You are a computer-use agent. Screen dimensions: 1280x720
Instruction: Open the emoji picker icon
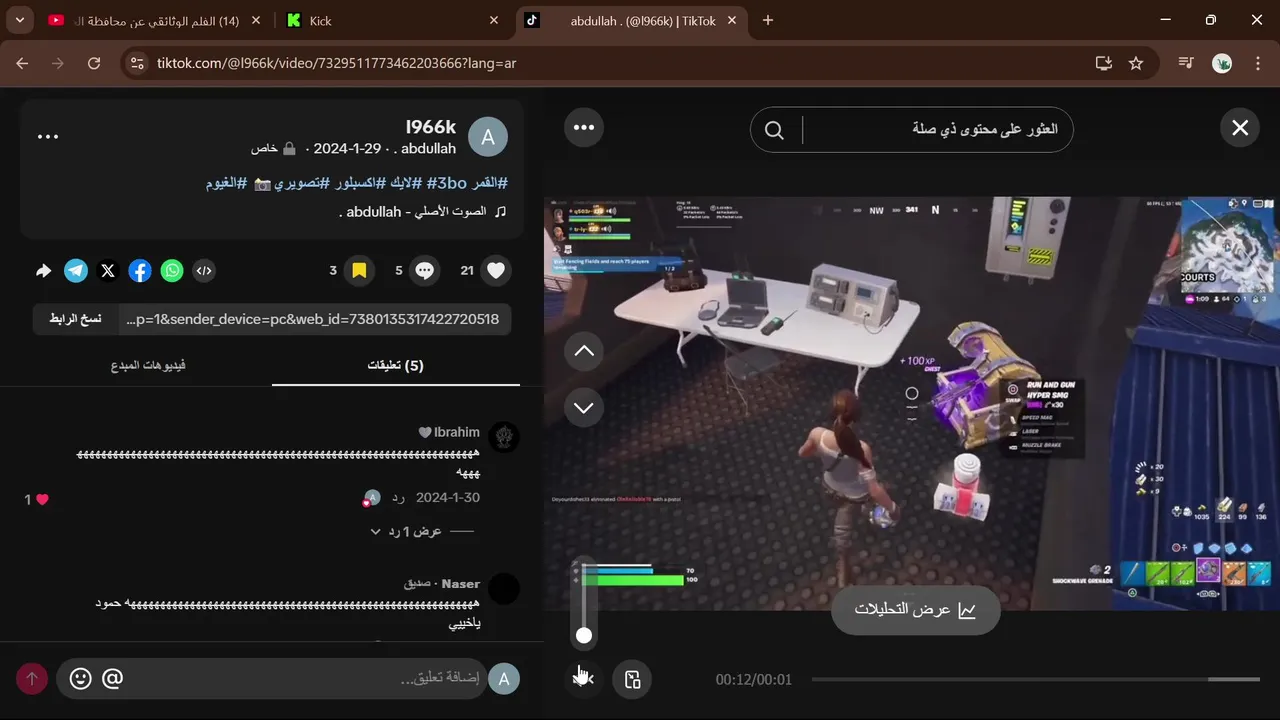pyautogui.click(x=81, y=679)
